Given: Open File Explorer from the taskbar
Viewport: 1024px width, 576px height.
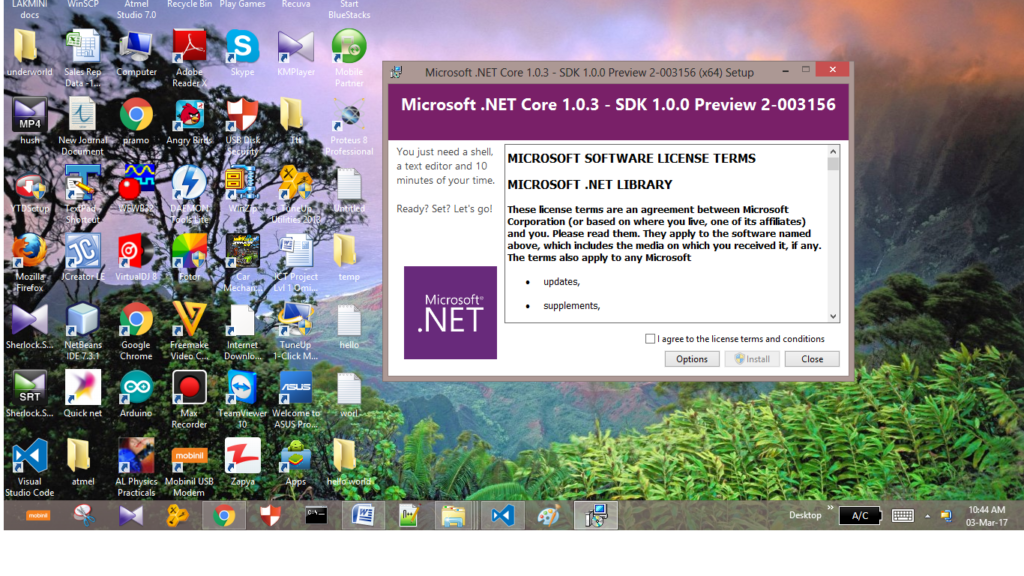Looking at the screenshot, I should (x=453, y=516).
